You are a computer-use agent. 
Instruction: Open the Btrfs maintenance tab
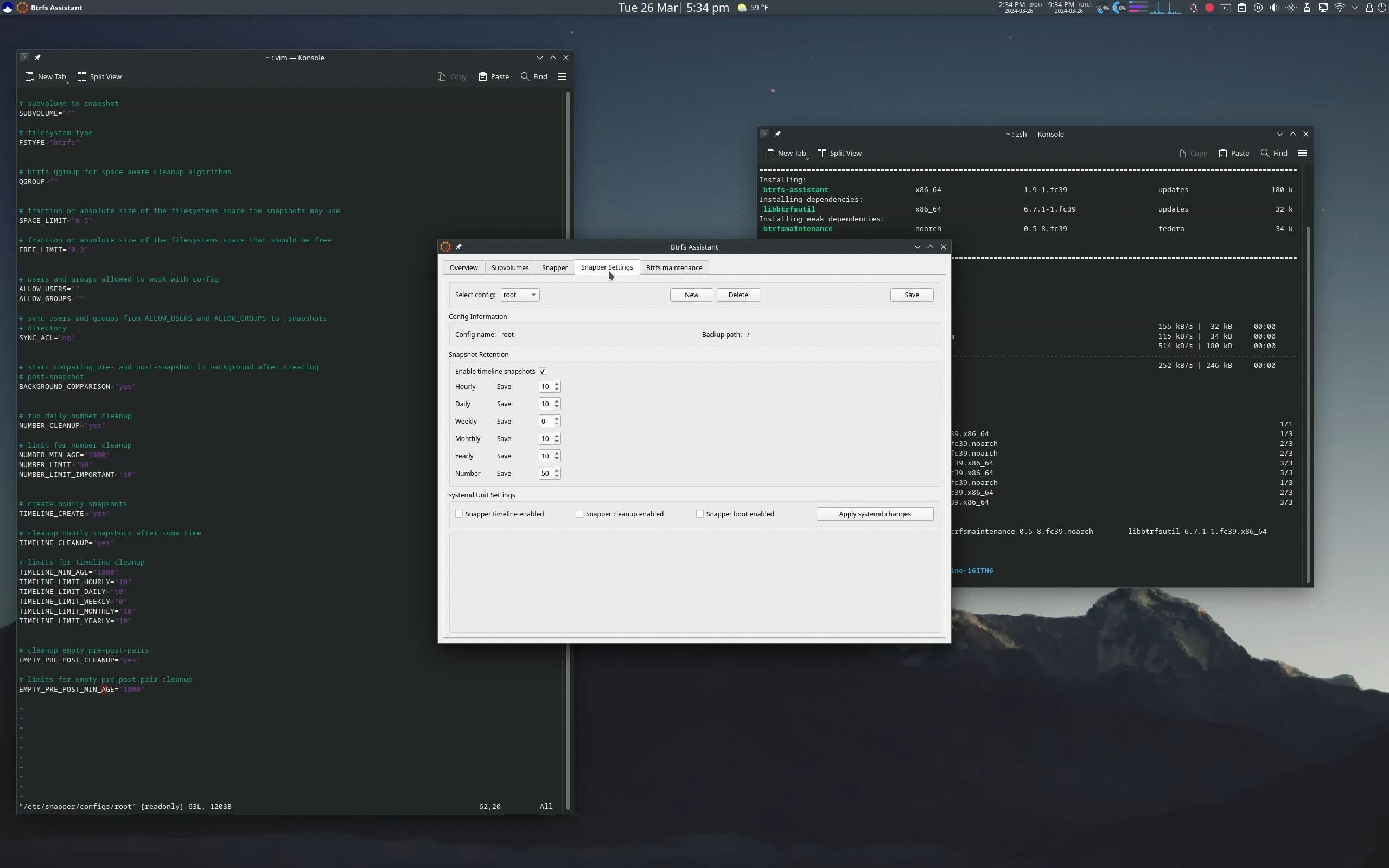click(x=674, y=267)
